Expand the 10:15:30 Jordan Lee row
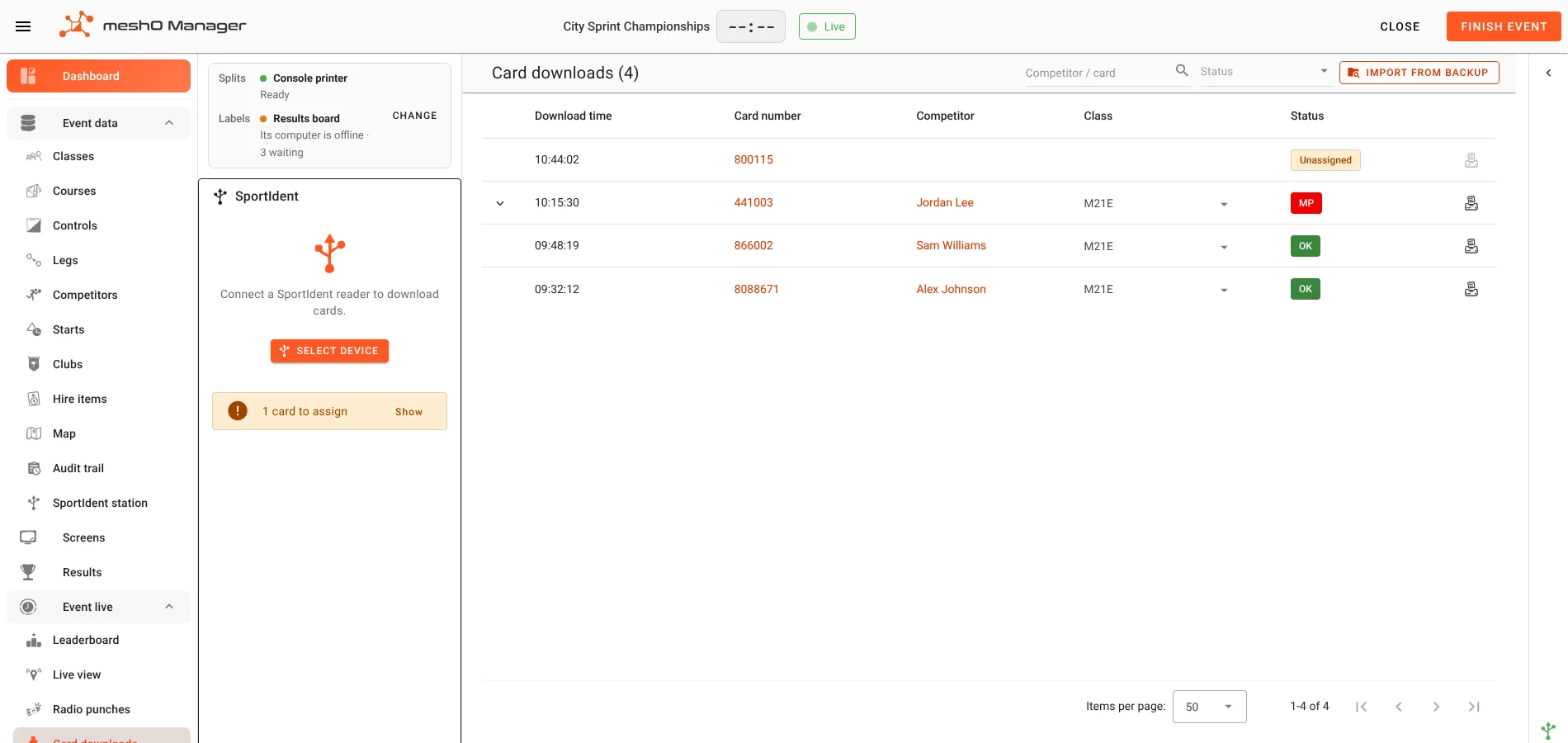Screen dimensions: 1568x743 [500, 203]
